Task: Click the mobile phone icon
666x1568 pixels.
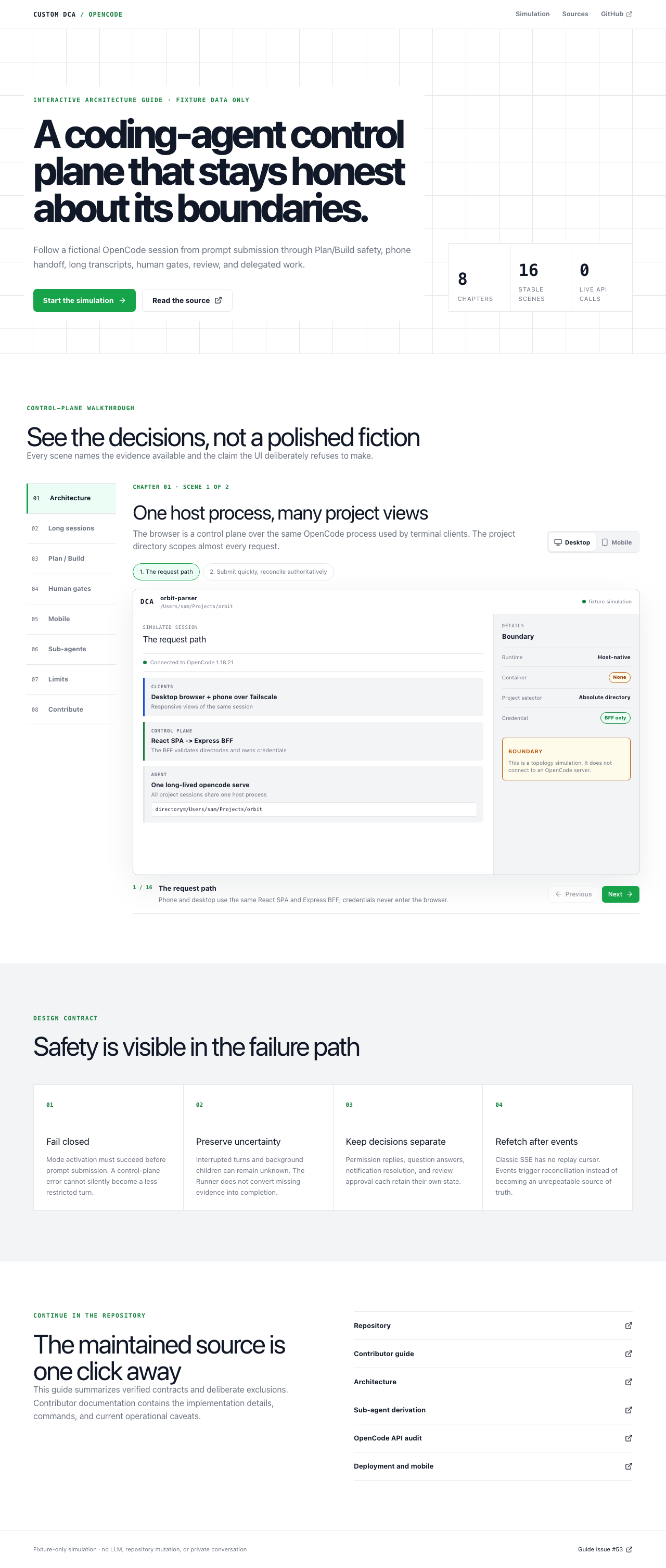Action: (x=605, y=542)
